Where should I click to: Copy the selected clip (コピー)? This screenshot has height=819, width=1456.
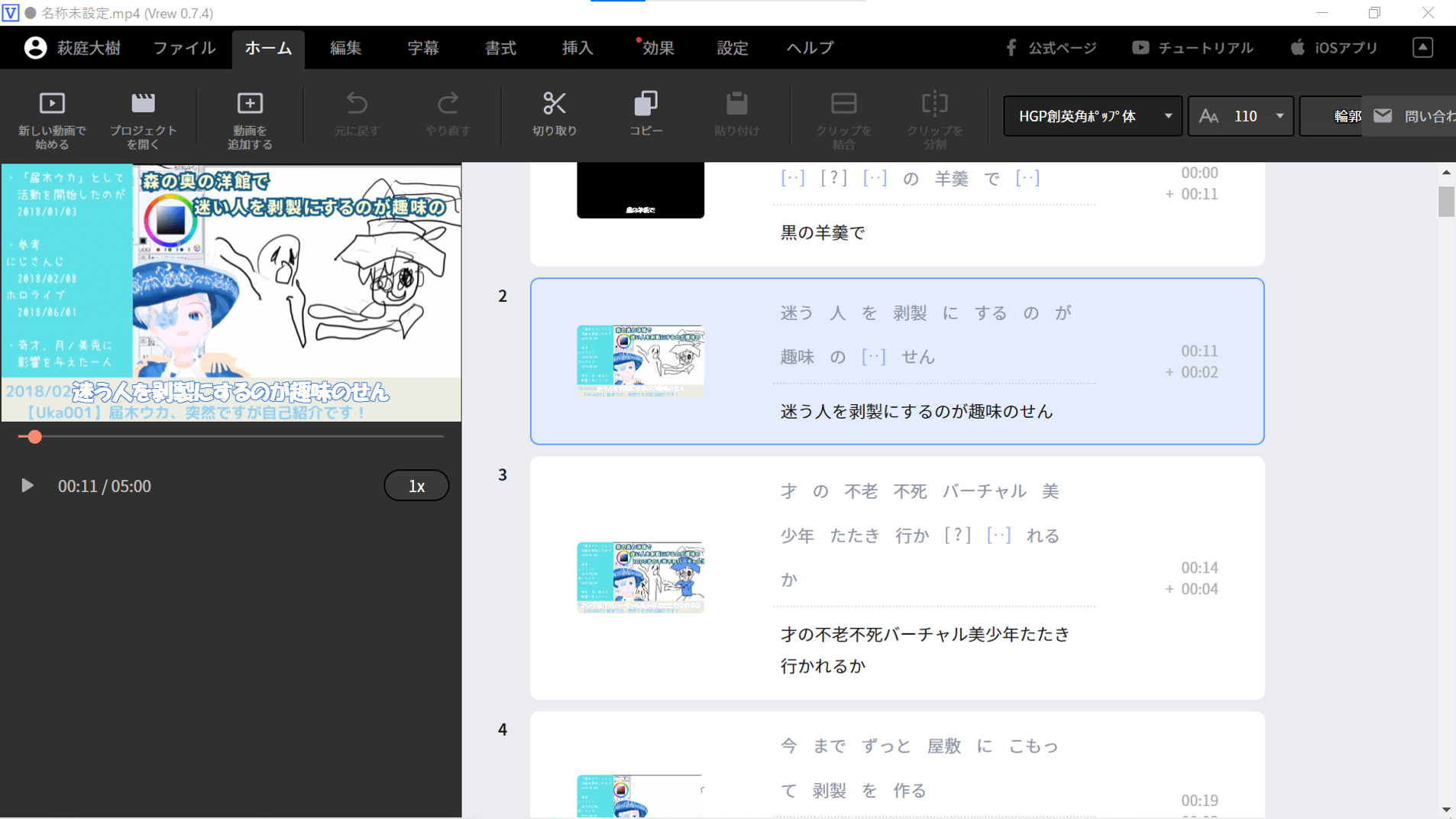[x=645, y=115]
